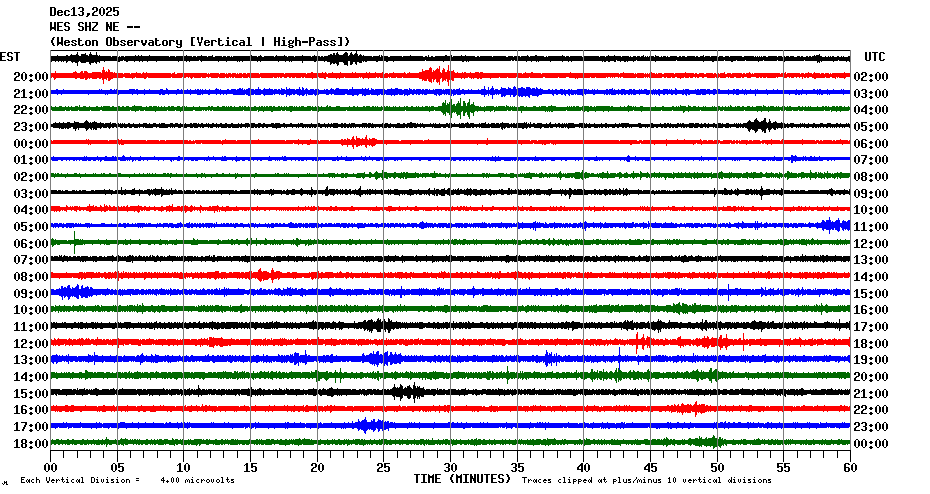Click the 60 minute tick on the time axis
Viewport: 930px width, 494px height.
click(x=850, y=466)
